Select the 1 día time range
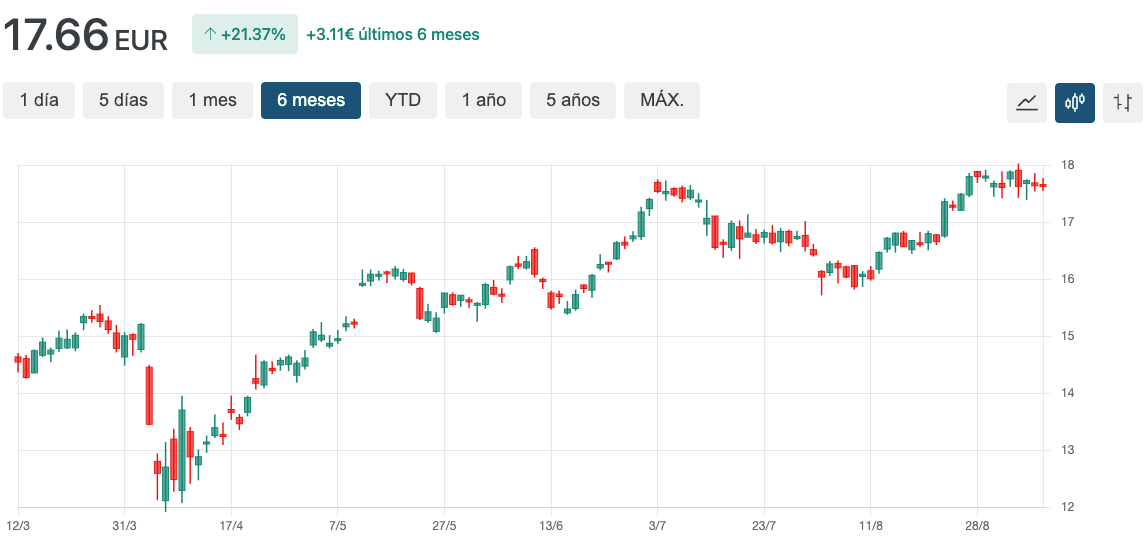This screenshot has height=542, width=1147. click(x=39, y=100)
